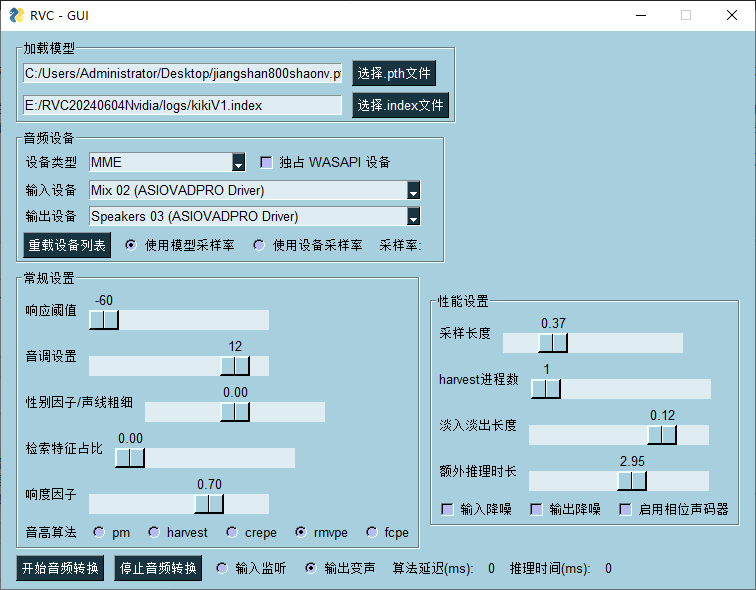
Task: Select fcpe pitch algorithm
Action: [x=372, y=532]
